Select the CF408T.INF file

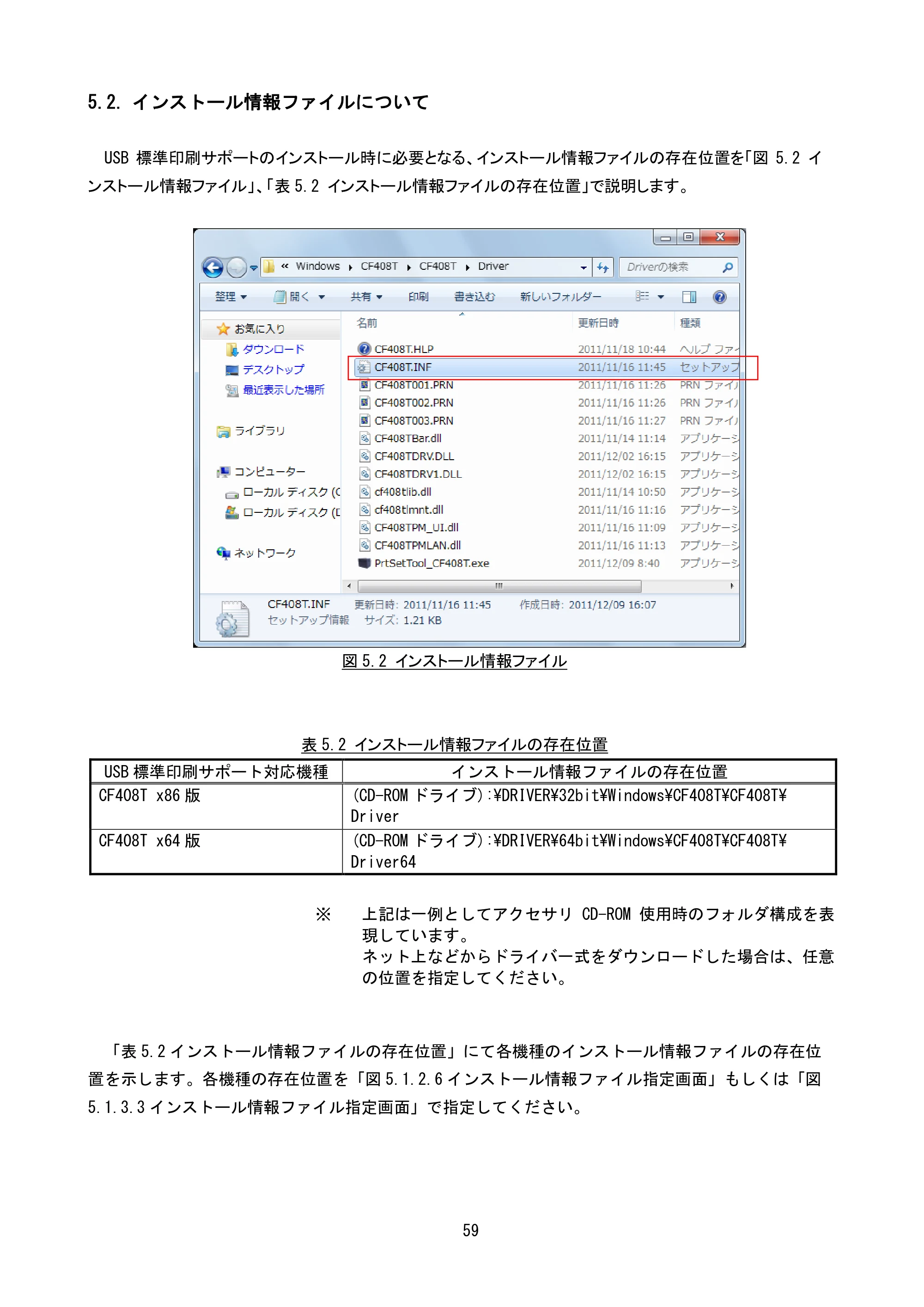click(546, 367)
